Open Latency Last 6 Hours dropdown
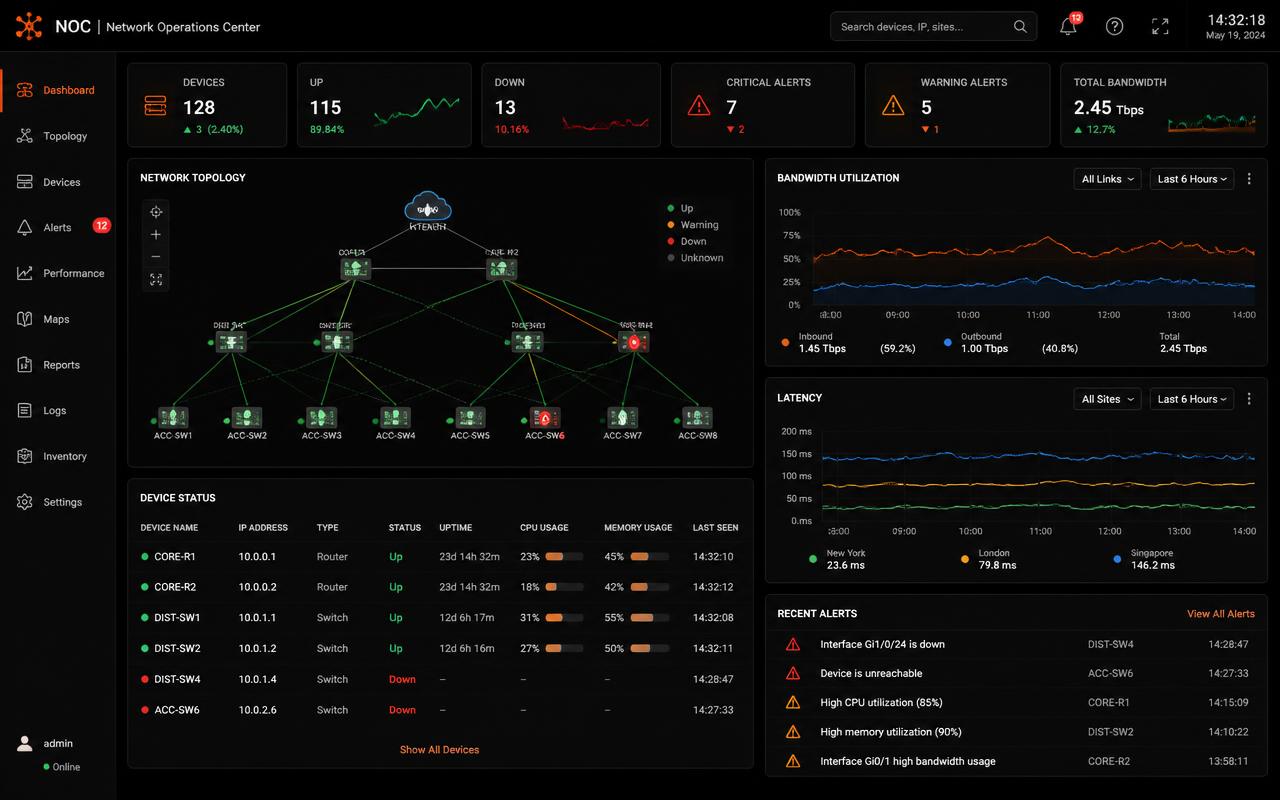The image size is (1280, 800). coord(1192,399)
